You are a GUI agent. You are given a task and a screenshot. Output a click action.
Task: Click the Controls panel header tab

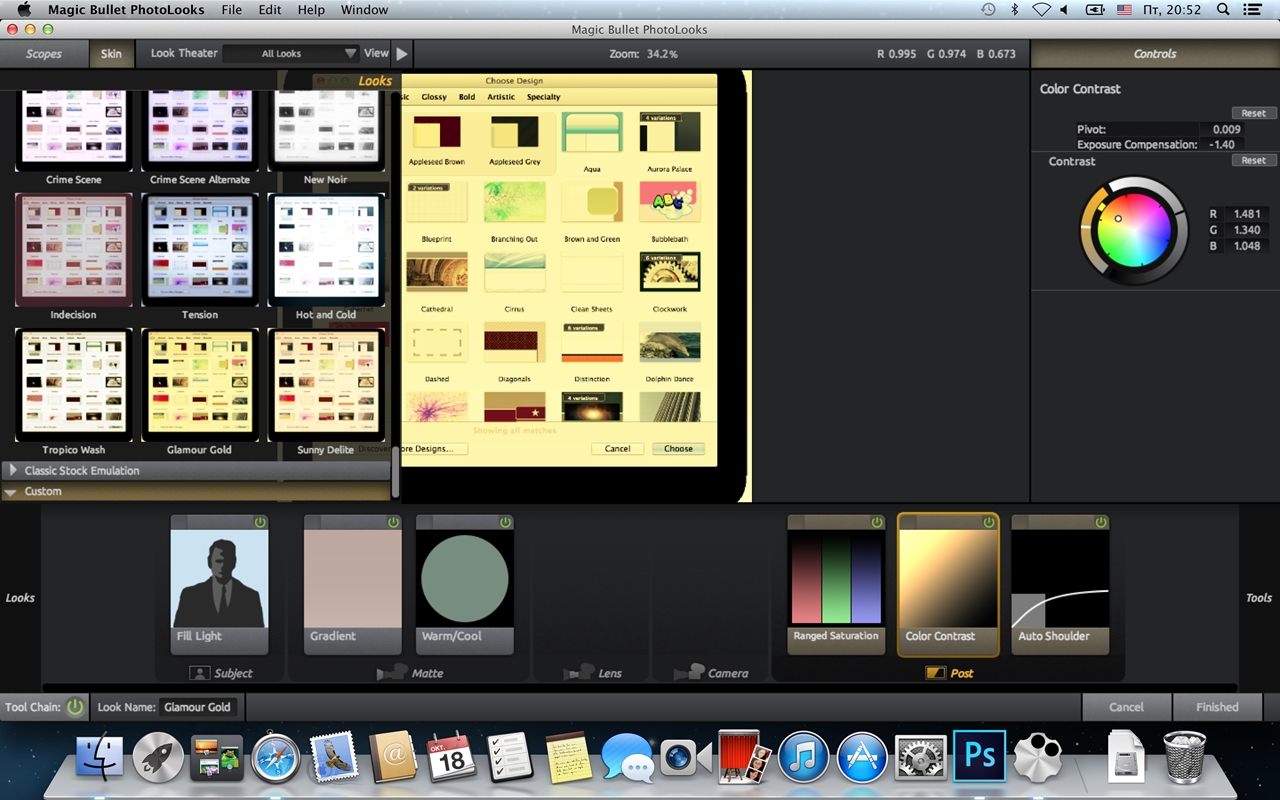click(1155, 54)
